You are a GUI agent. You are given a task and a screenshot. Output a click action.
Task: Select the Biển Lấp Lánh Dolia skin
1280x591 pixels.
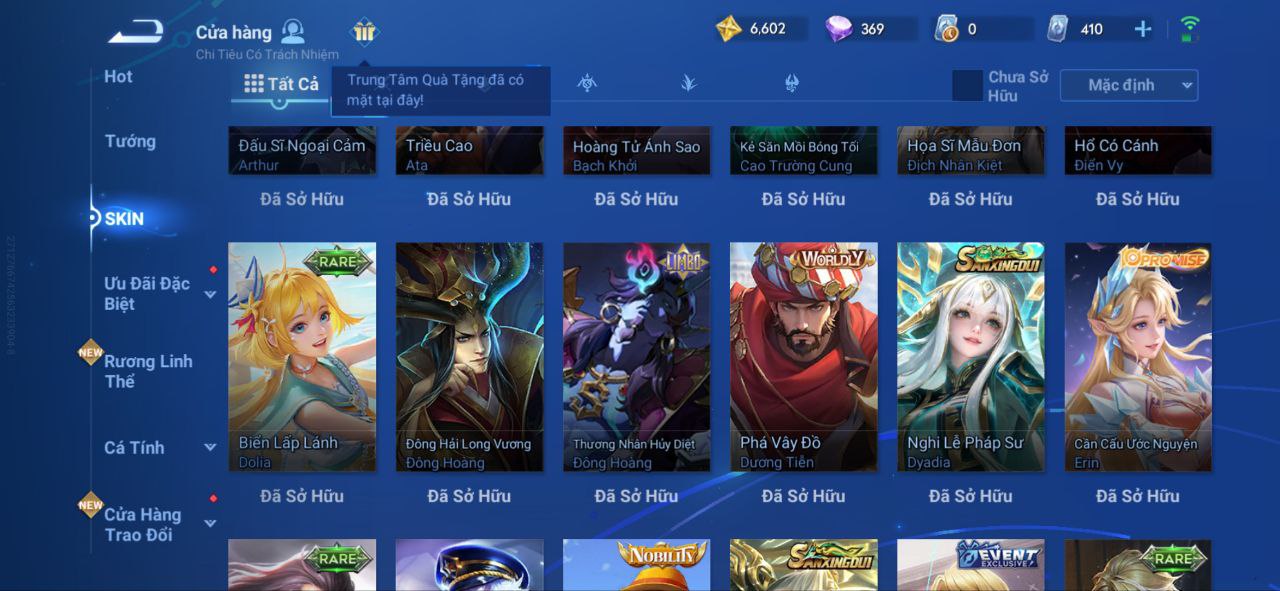point(302,357)
